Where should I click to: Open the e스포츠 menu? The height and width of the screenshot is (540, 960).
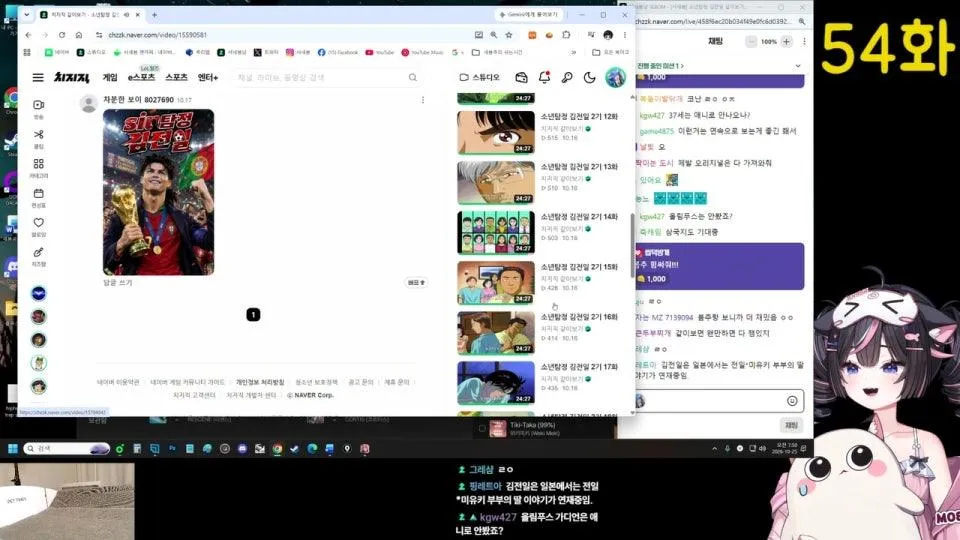(141, 78)
